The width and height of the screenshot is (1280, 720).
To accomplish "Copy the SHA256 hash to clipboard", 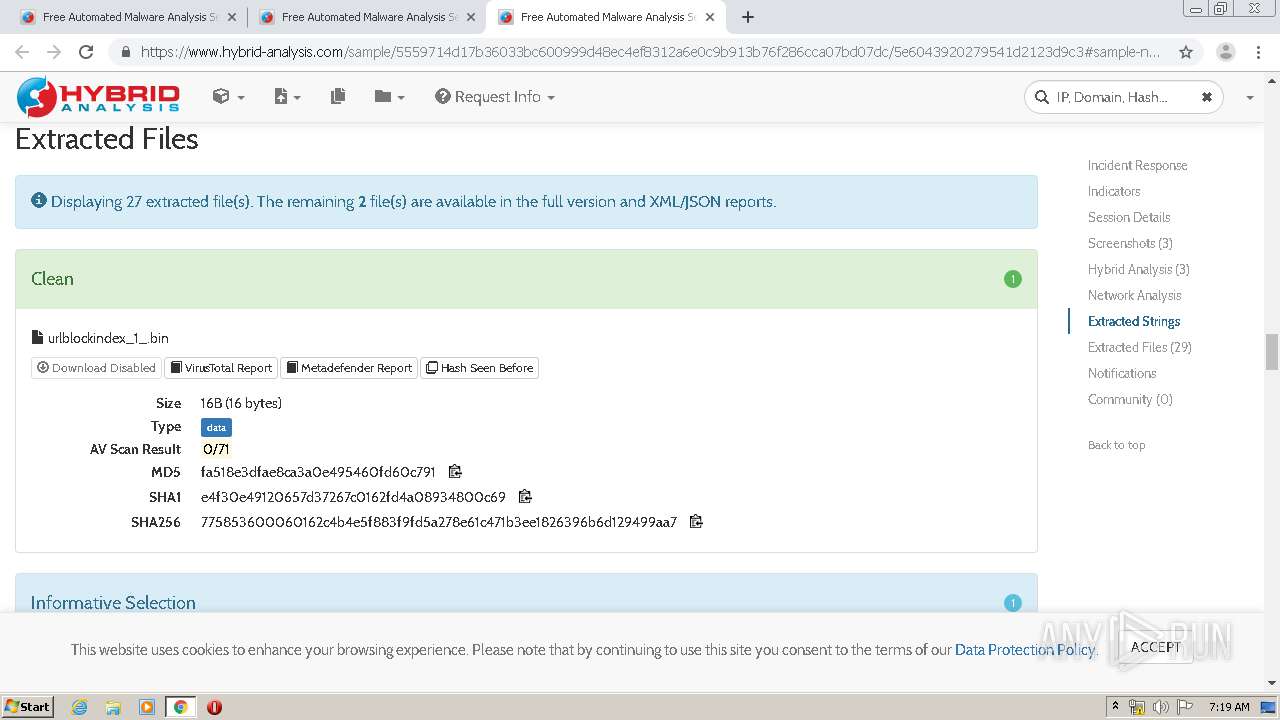I will [696, 522].
